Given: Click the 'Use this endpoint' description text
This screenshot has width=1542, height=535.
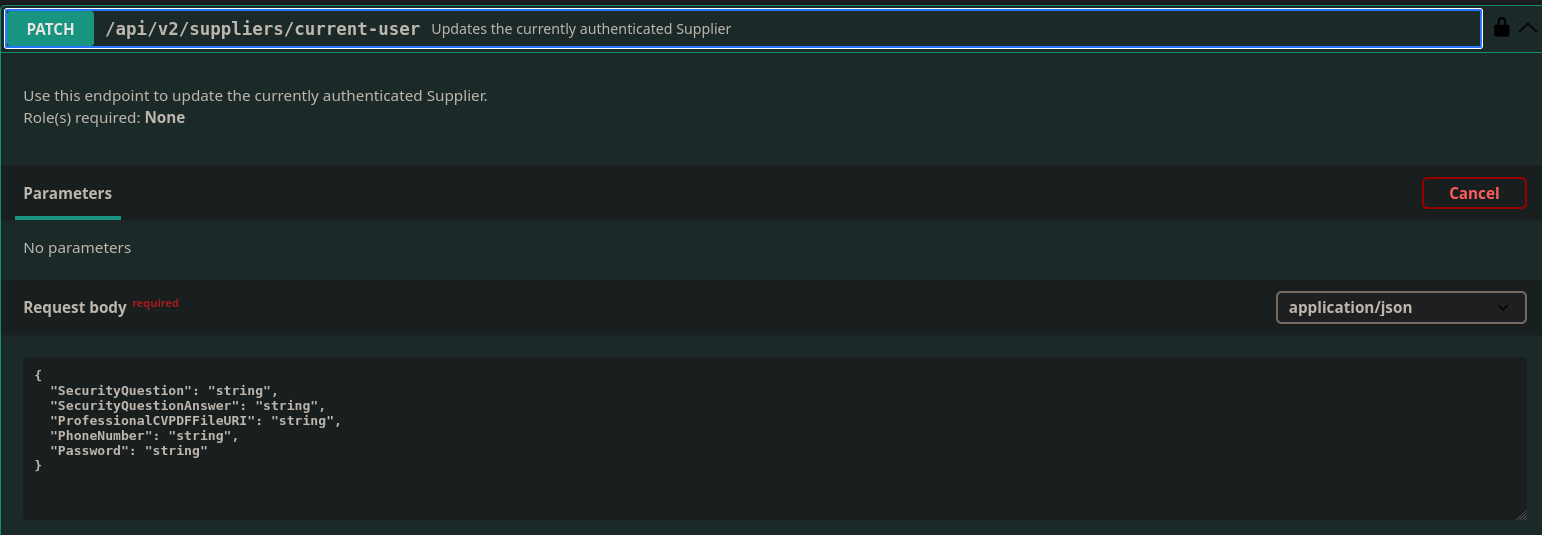Looking at the screenshot, I should click(255, 96).
